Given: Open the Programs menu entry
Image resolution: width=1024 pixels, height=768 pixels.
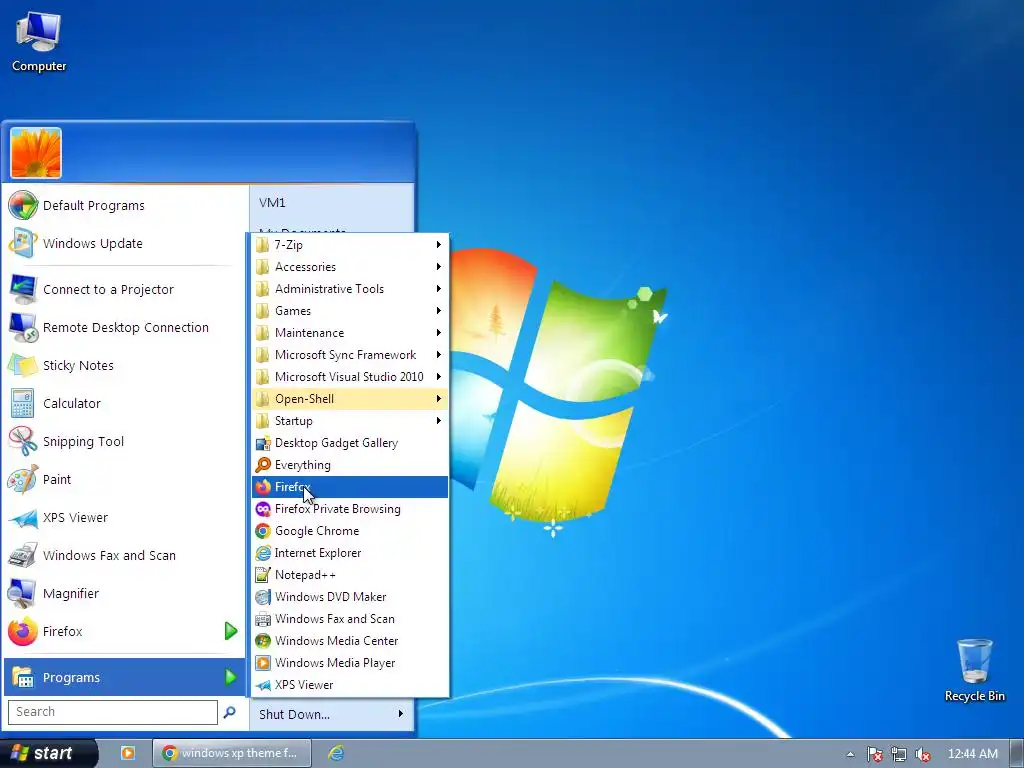Looking at the screenshot, I should click(x=124, y=677).
